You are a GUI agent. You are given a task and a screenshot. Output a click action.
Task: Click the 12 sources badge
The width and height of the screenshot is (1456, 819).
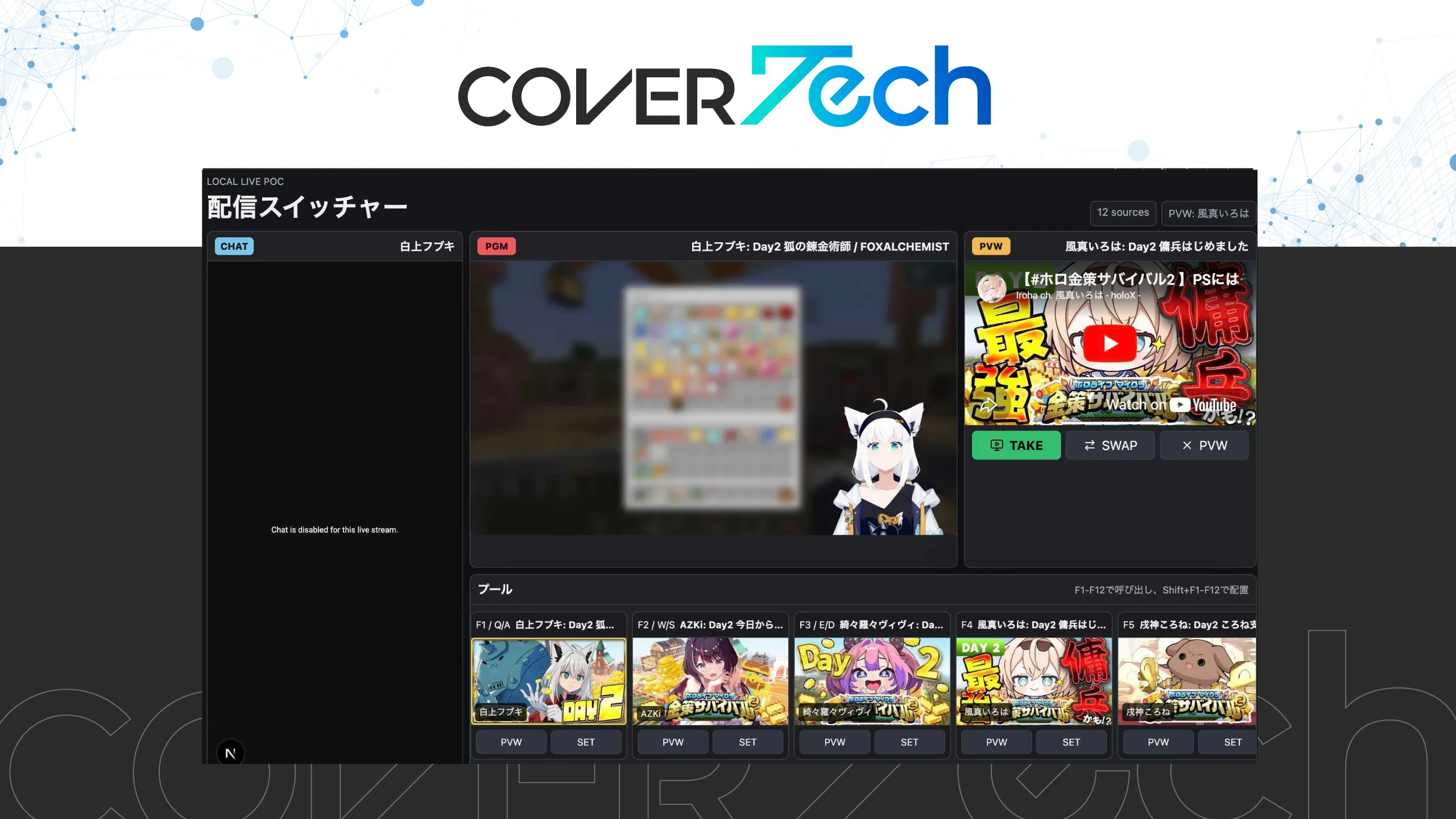click(1123, 213)
